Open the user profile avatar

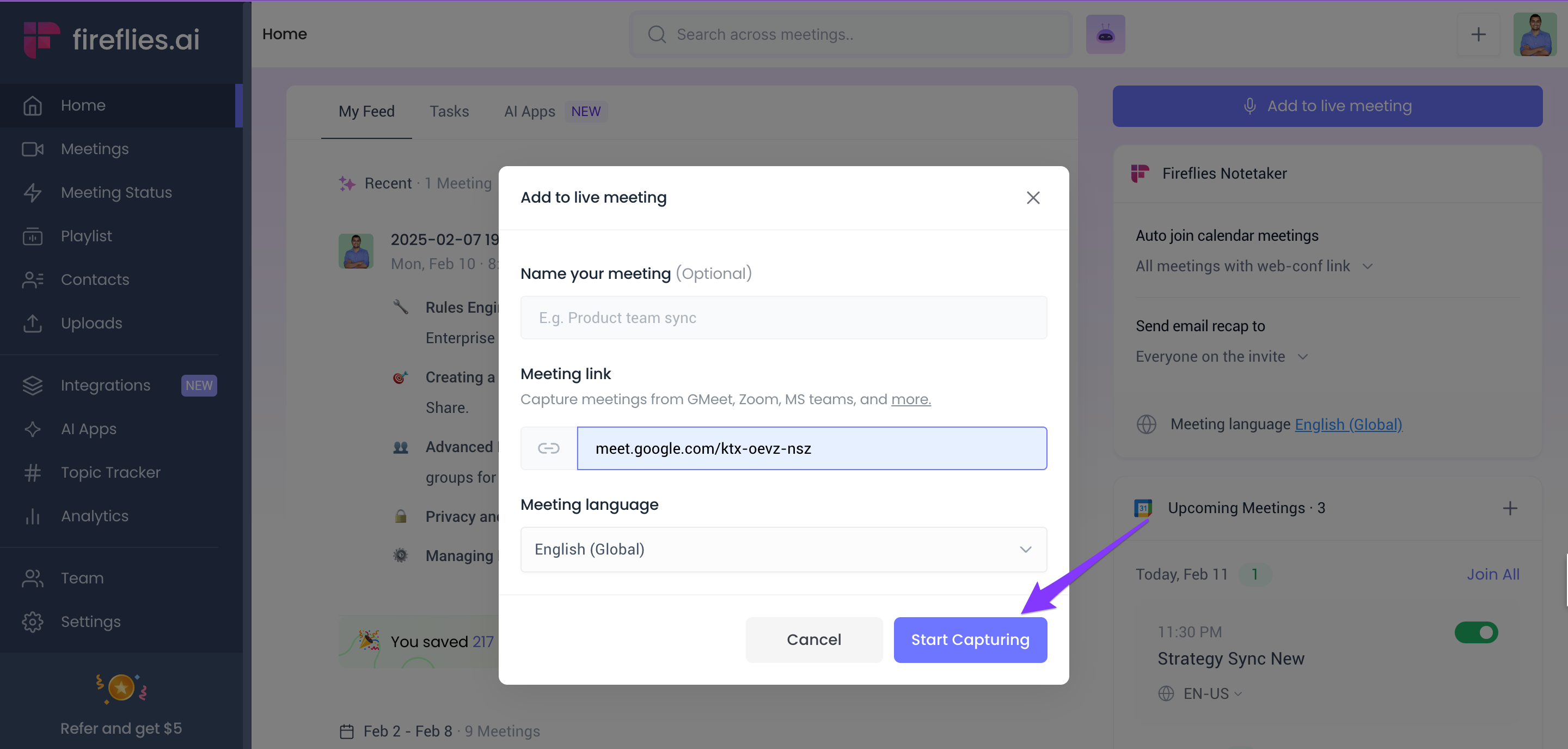1535,34
